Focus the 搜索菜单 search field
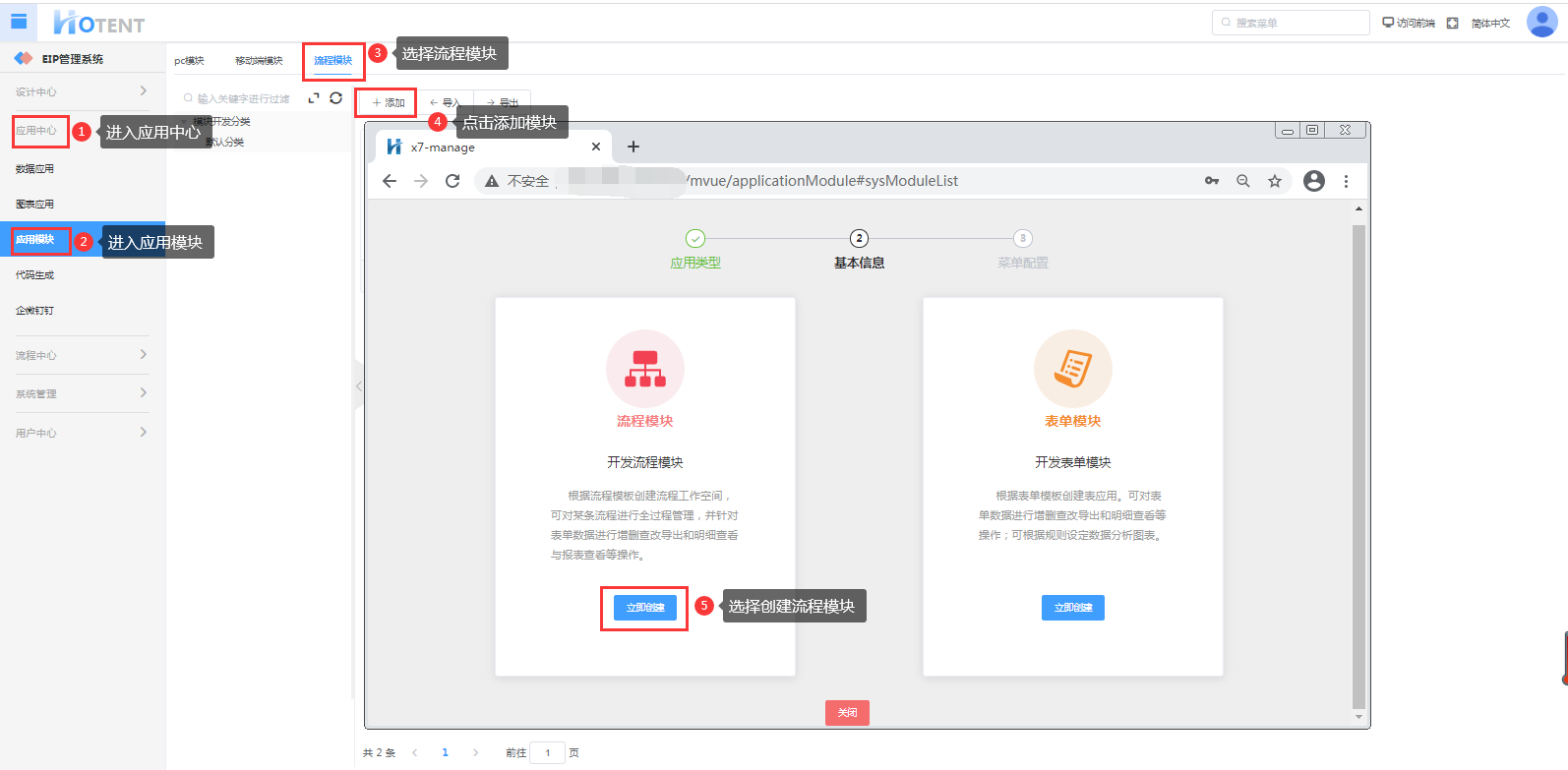 pos(1291,23)
